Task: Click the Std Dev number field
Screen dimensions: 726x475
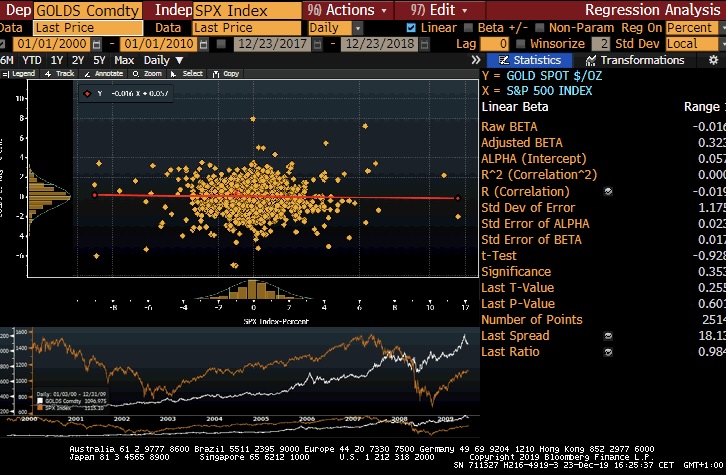Action: point(601,44)
